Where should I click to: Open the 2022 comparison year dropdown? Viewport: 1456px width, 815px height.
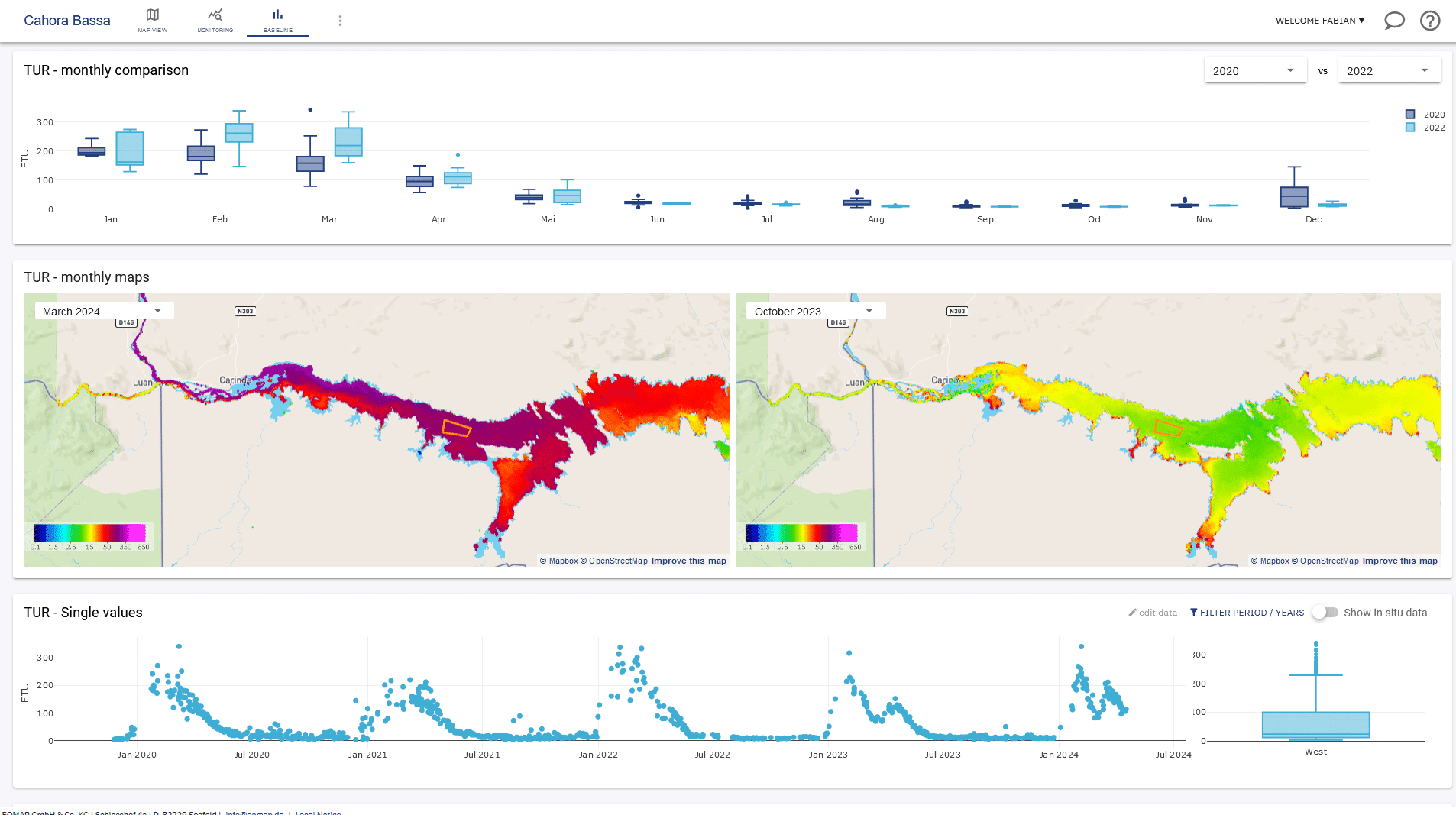(1390, 70)
